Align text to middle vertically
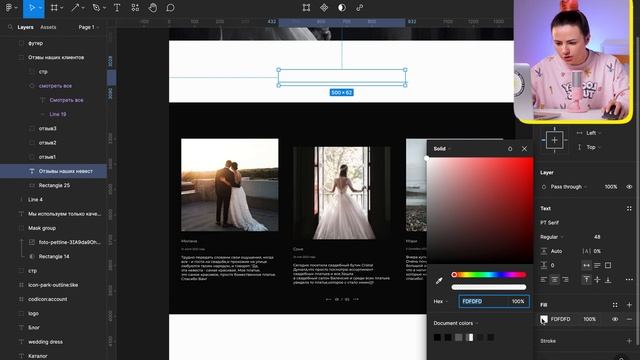Viewport: 640px width, 360px height. [x=597, y=280]
